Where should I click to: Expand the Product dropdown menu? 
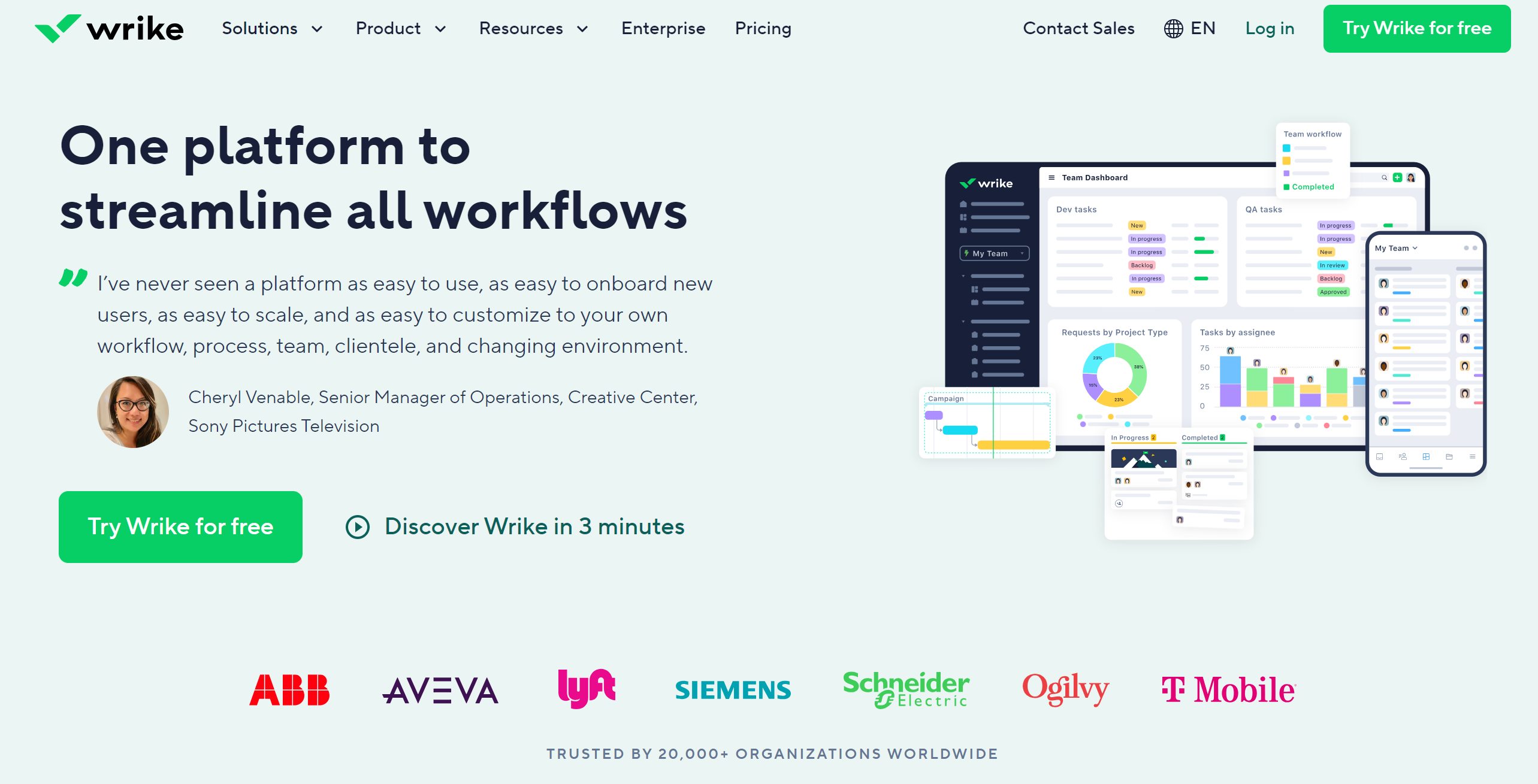[x=399, y=28]
